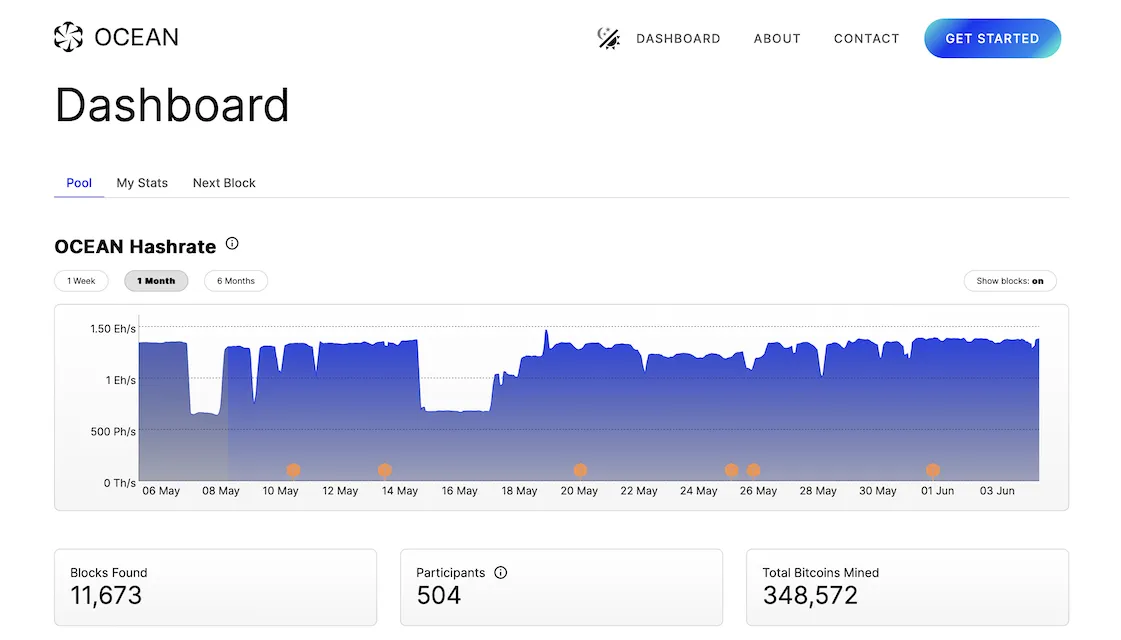The height and width of the screenshot is (640, 1121).
Task: Open the Participants info icon
Action: 501,573
